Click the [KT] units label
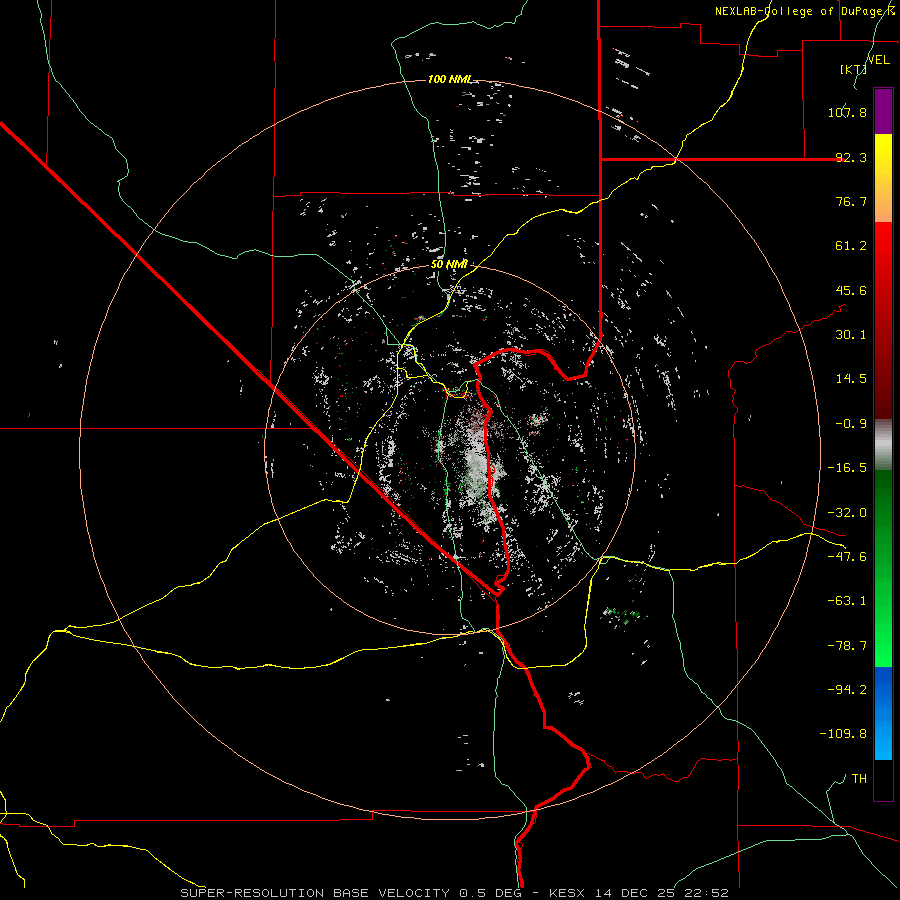Viewport: 900px width, 900px height. click(x=853, y=69)
